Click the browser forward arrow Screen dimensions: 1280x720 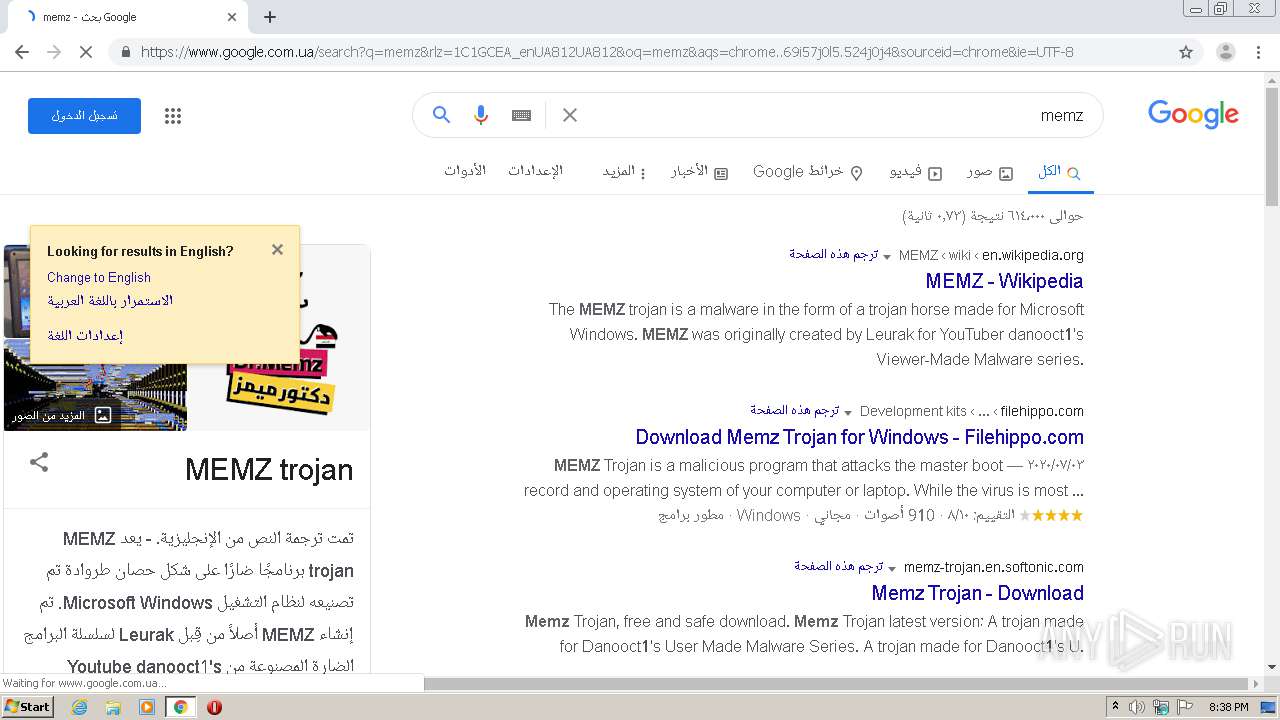point(54,52)
